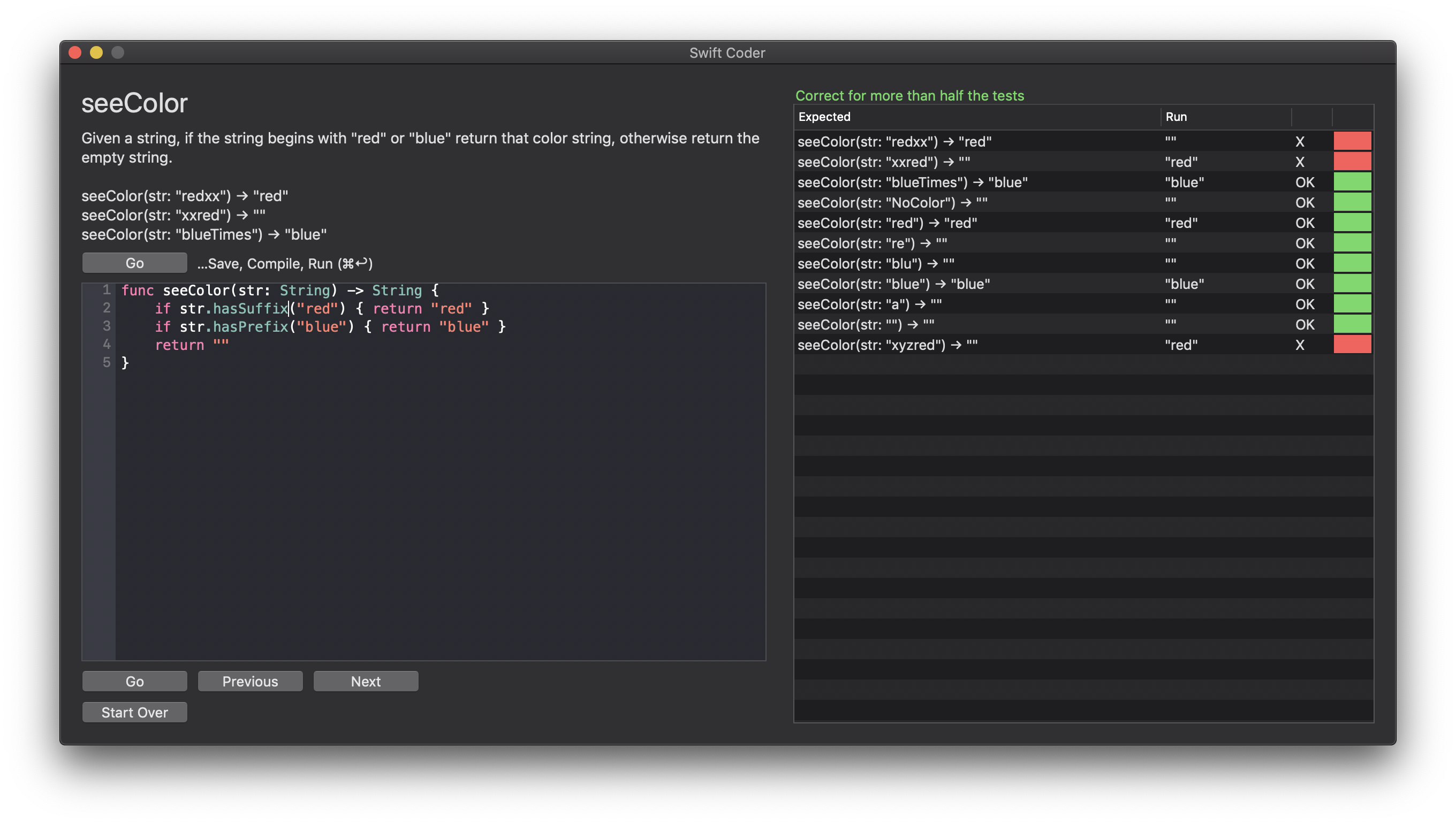This screenshot has width=1456, height=824.
Task: Click the Previous challenge button
Action: pyautogui.click(x=250, y=681)
